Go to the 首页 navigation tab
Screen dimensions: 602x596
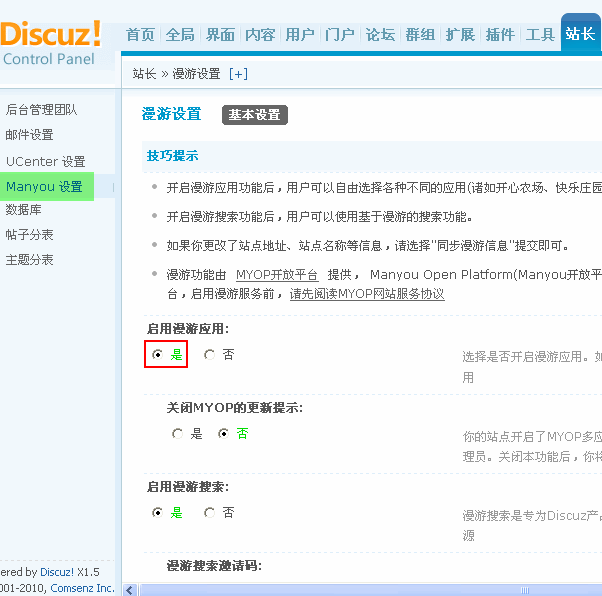pos(140,35)
